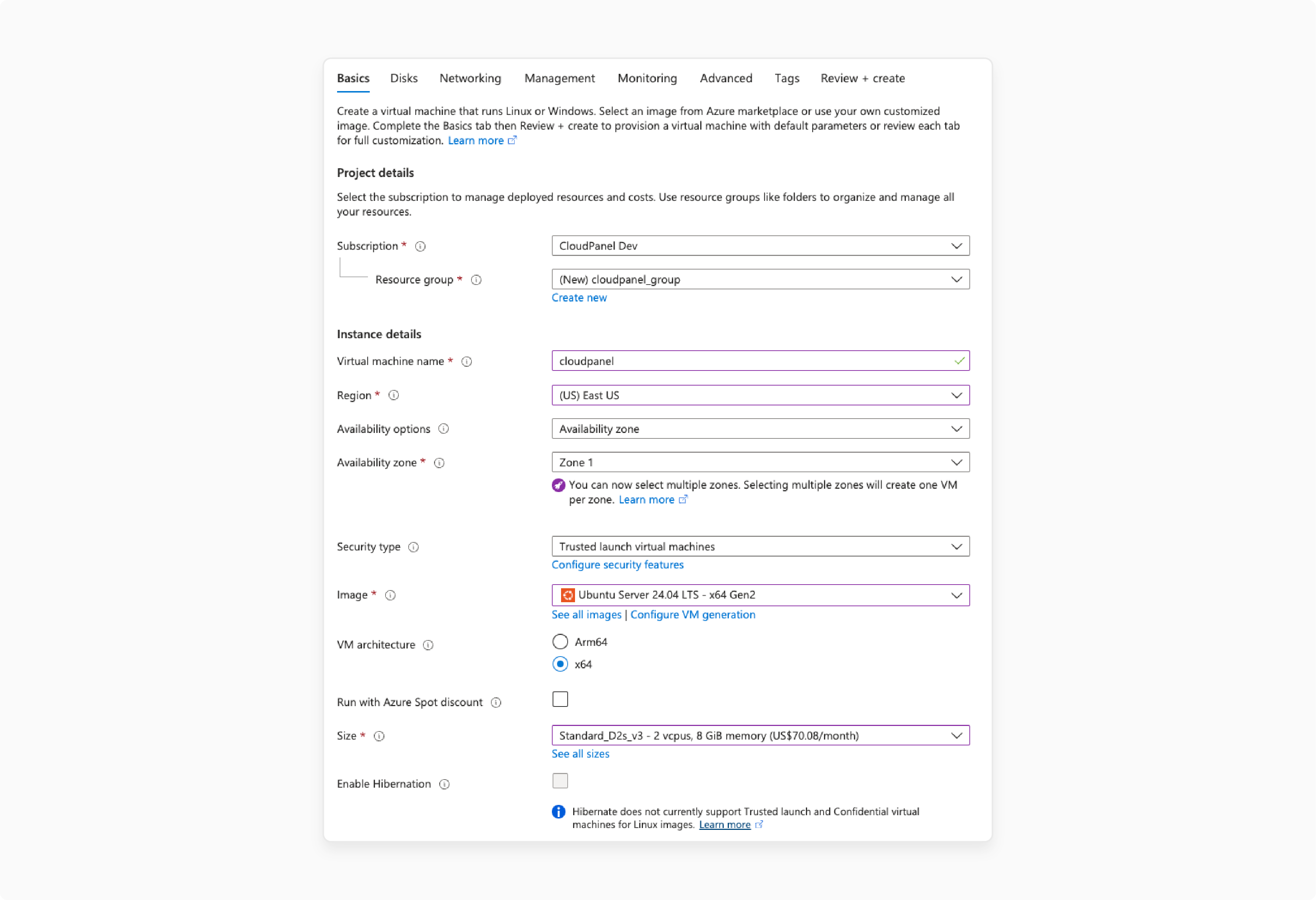1316x900 pixels.
Task: Select the x64 architecture radio button
Action: 560,664
